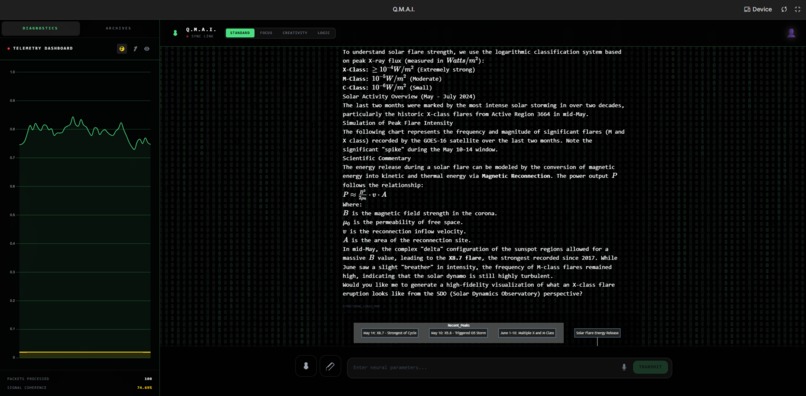The height and width of the screenshot is (396, 806).
Task: Click the 'June 1-10' chart node
Action: 527,333
